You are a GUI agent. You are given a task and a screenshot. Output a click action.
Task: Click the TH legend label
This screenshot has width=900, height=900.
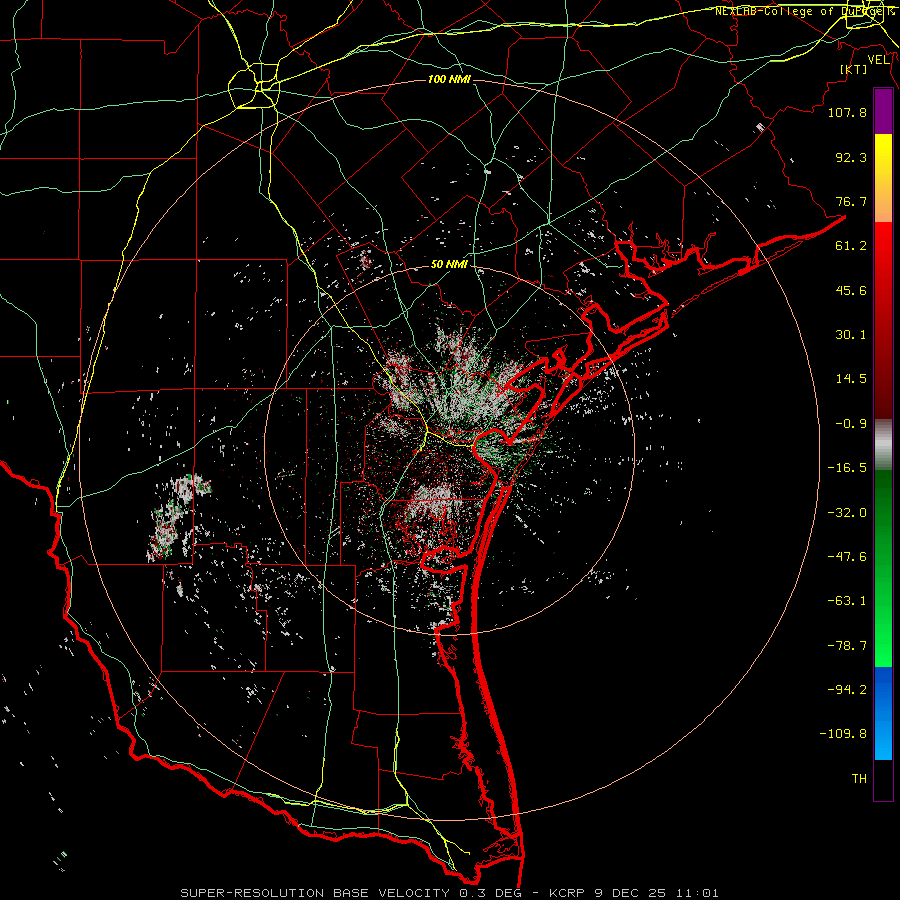point(859,779)
